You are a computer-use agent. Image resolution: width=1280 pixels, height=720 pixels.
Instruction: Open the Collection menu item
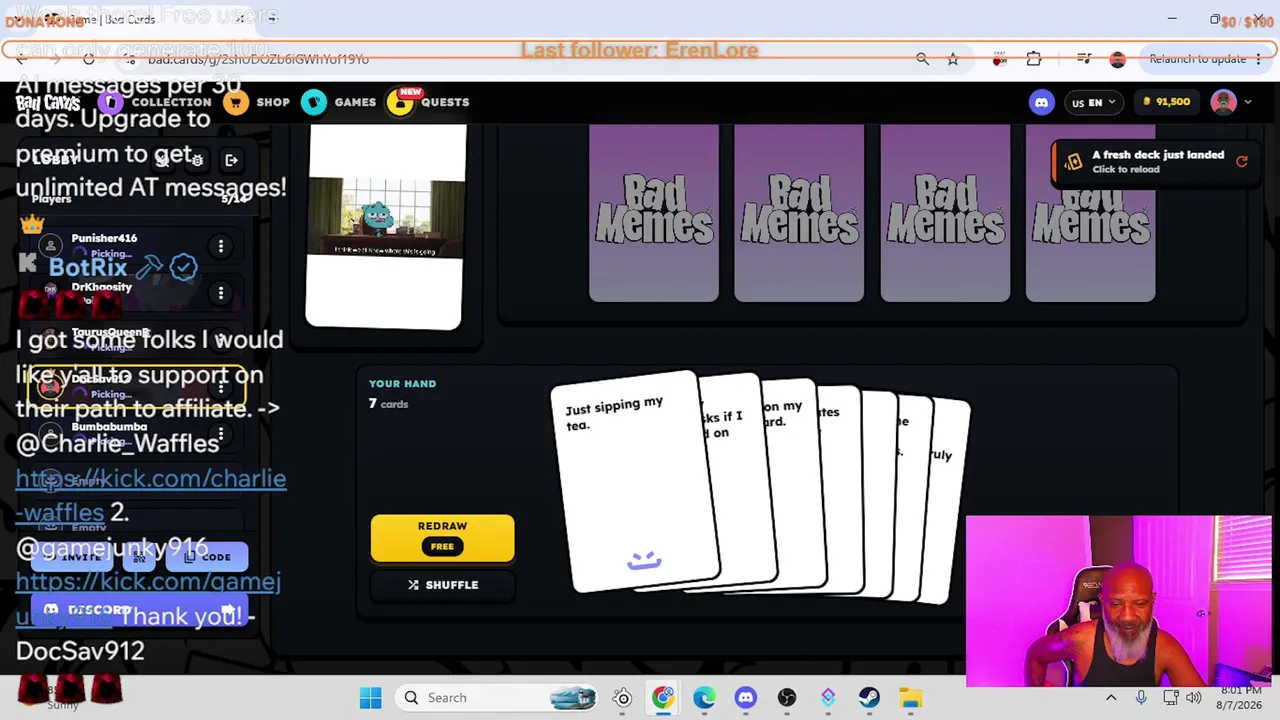(x=171, y=102)
